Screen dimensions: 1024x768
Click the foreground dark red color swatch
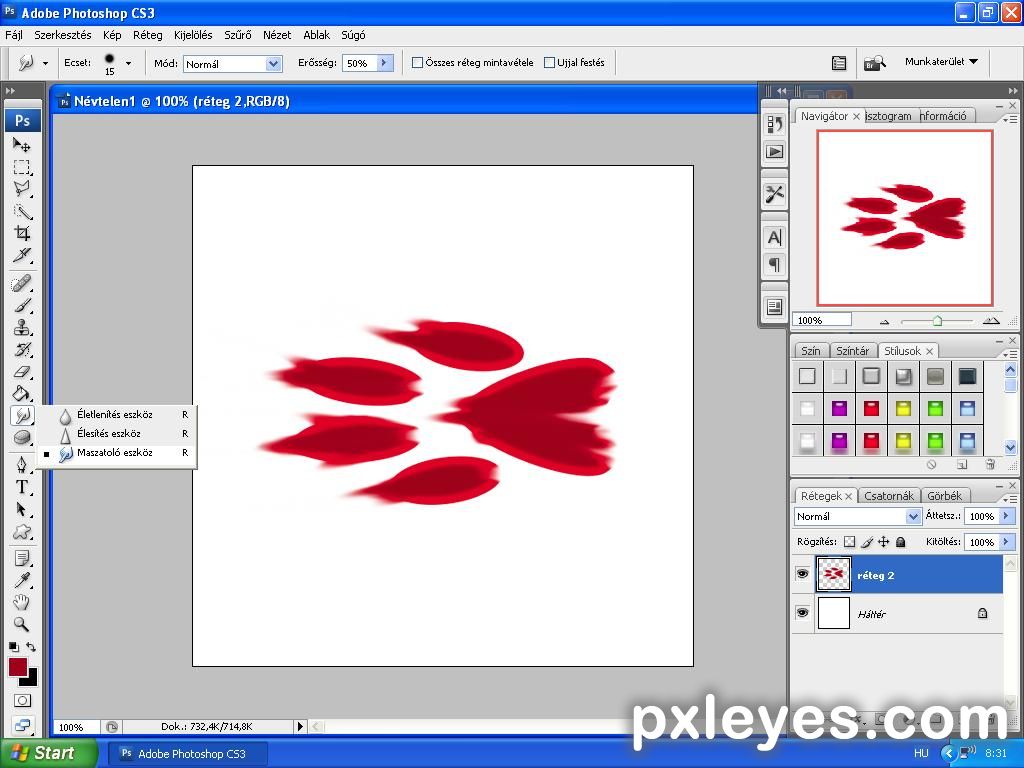(18, 667)
